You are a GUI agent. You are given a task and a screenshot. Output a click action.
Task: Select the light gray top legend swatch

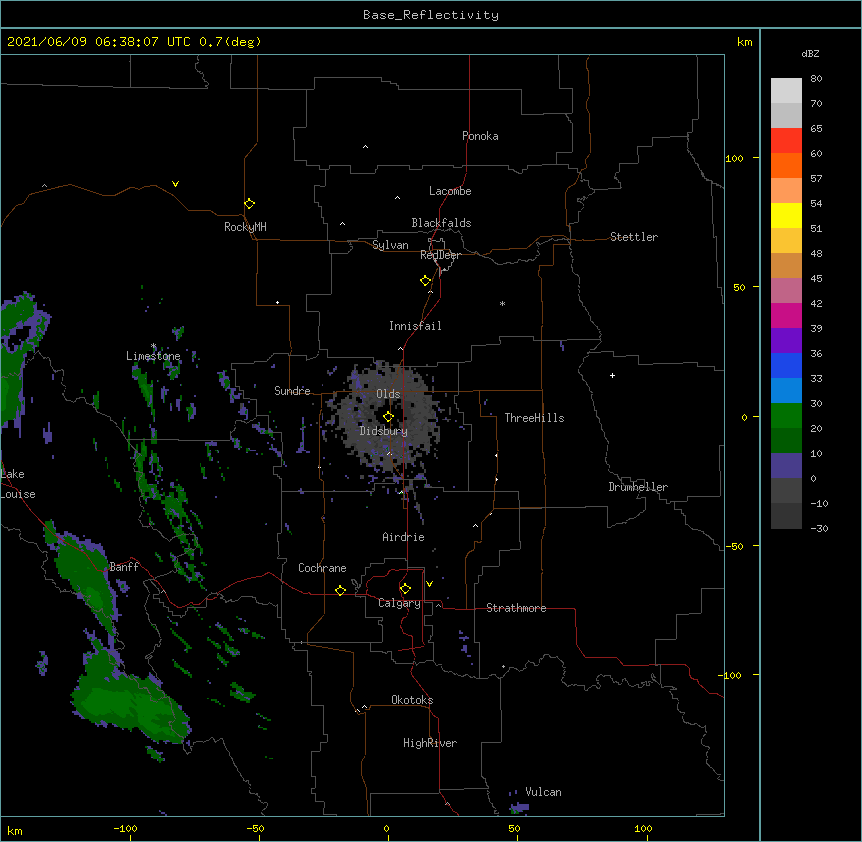[x=786, y=91]
